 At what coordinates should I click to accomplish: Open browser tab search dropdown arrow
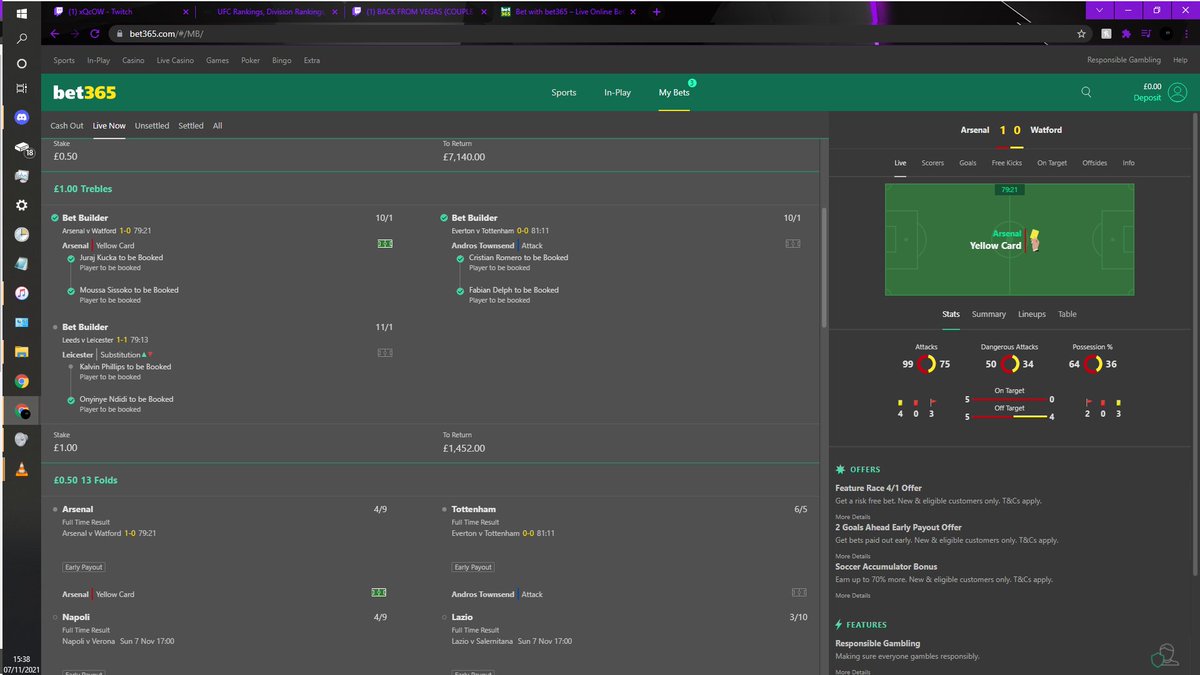1100,10
